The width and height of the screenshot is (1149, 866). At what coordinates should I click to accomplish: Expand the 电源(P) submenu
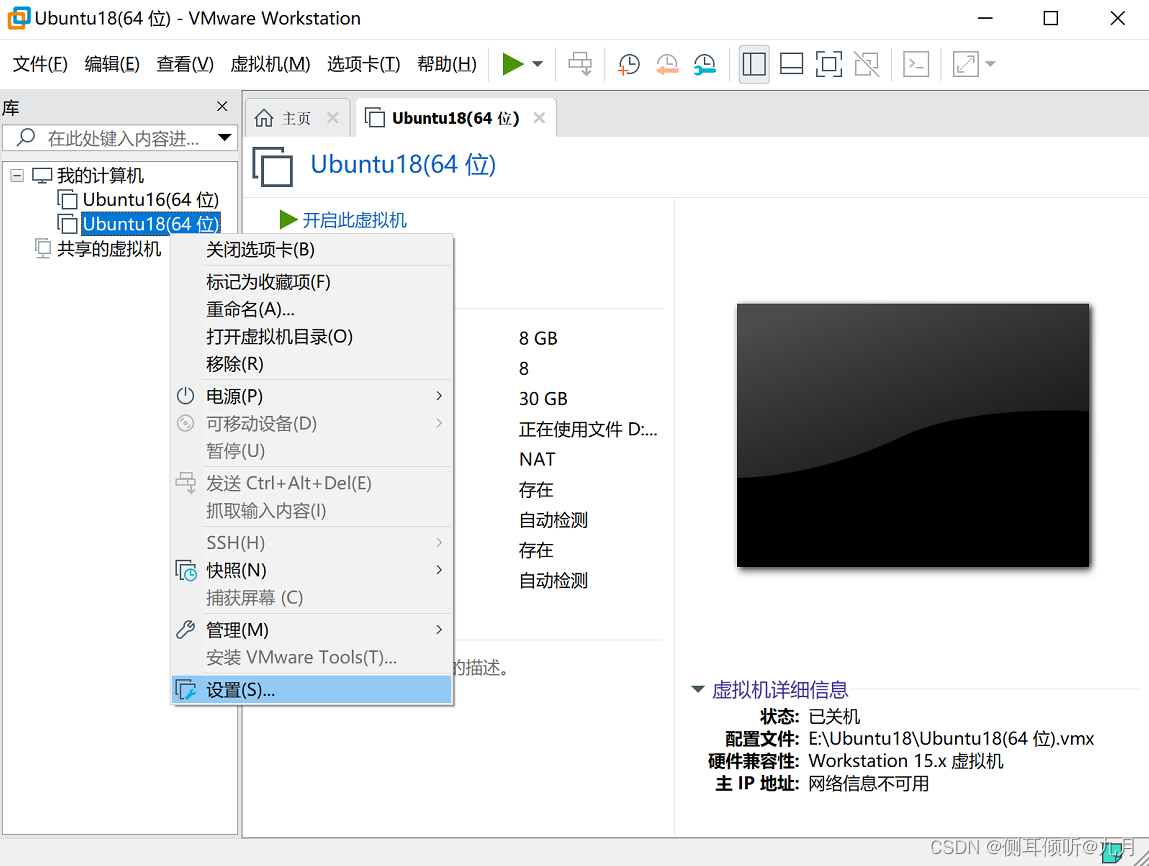click(x=311, y=396)
